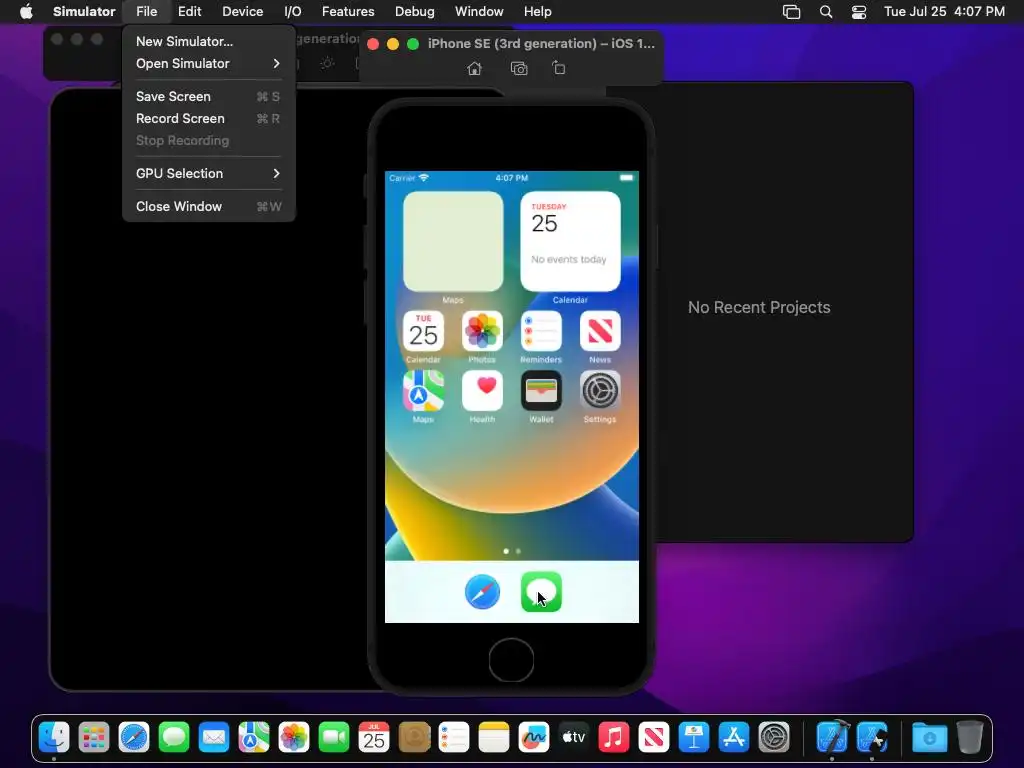Screen dimensions: 1024x768
Task: Open the Edit menu in menu bar
Action: coord(189,11)
